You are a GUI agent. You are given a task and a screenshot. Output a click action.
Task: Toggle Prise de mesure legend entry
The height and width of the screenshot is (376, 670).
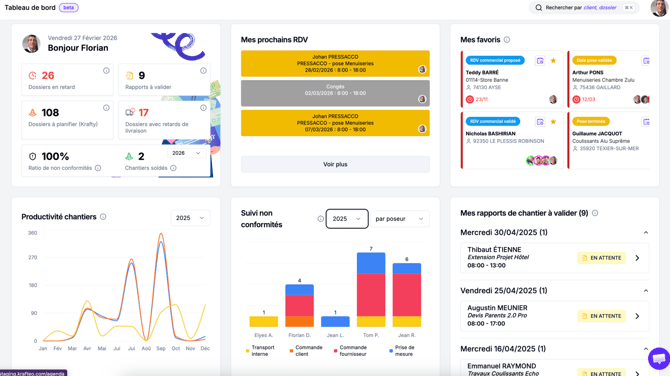coord(402,351)
